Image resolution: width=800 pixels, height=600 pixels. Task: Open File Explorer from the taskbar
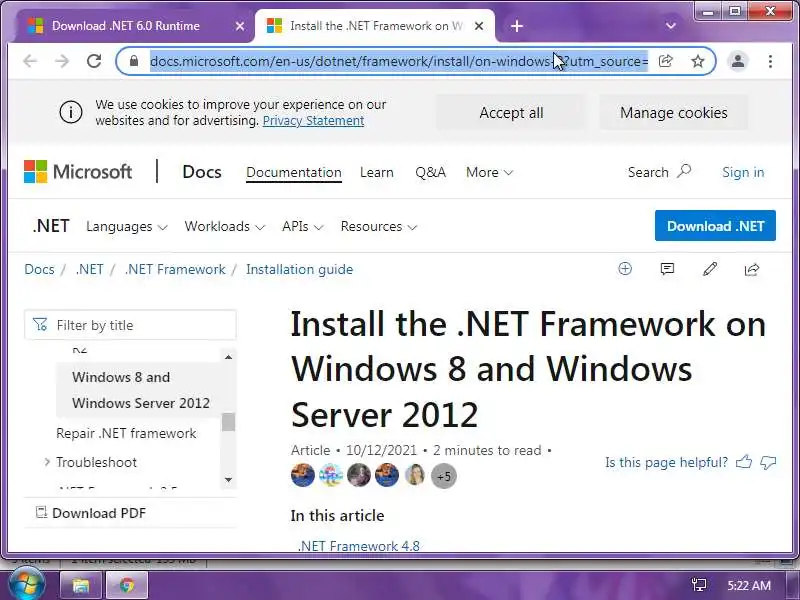pyautogui.click(x=81, y=585)
